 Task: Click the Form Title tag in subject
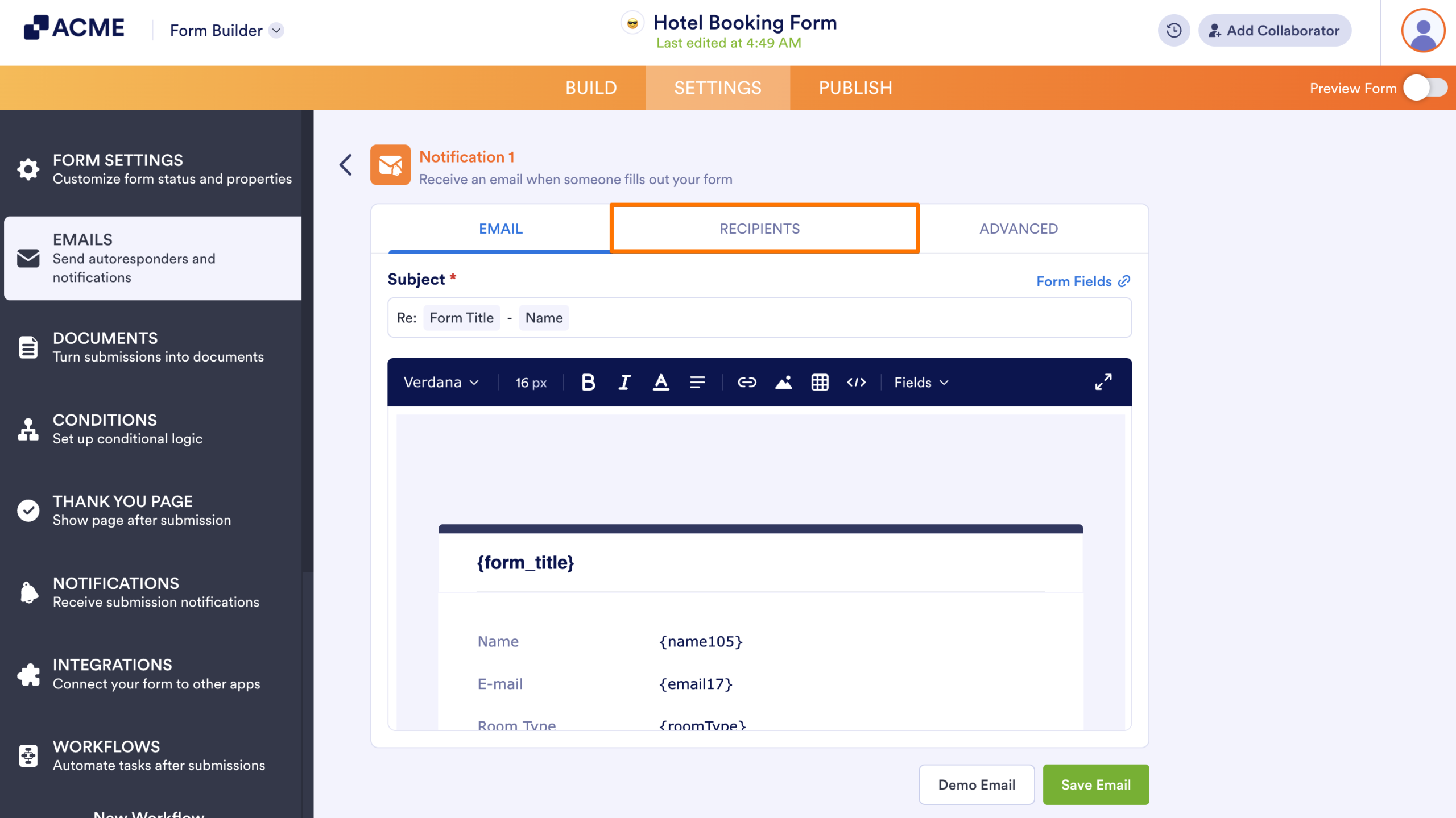461,318
